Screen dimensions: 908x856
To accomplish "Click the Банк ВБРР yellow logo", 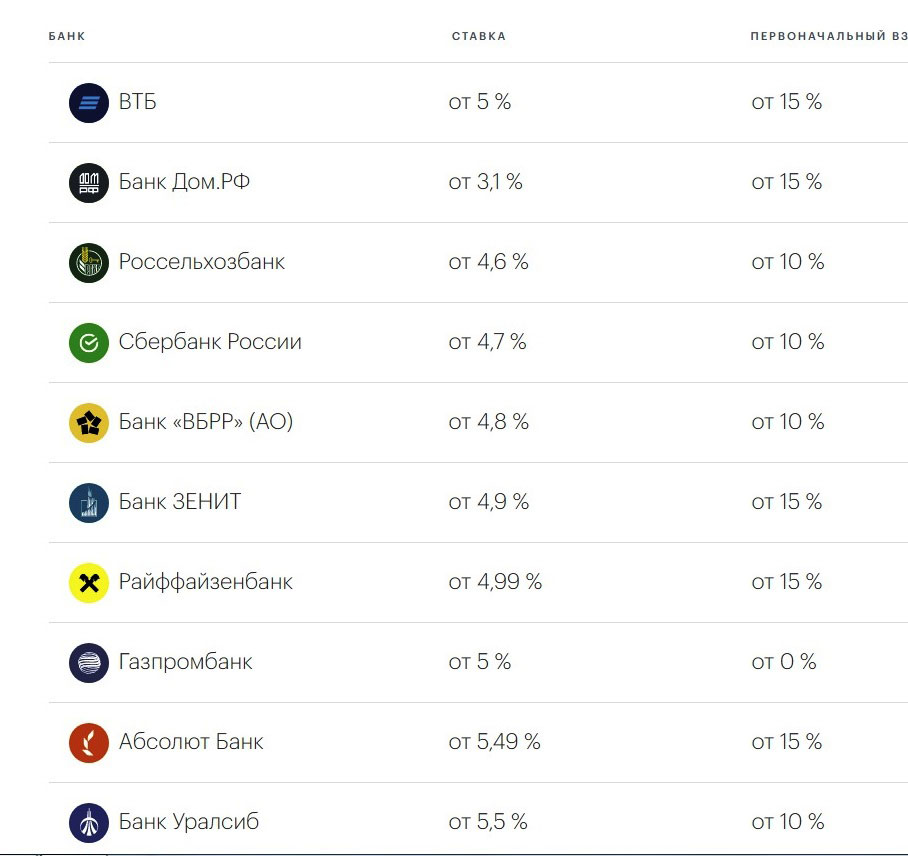I will (x=89, y=422).
